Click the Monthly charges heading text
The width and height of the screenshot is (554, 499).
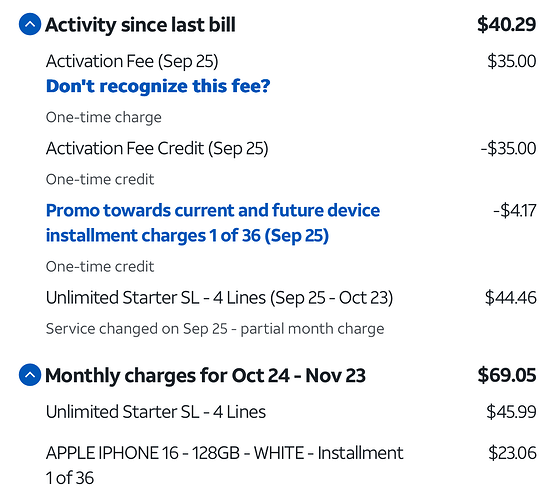(x=205, y=375)
